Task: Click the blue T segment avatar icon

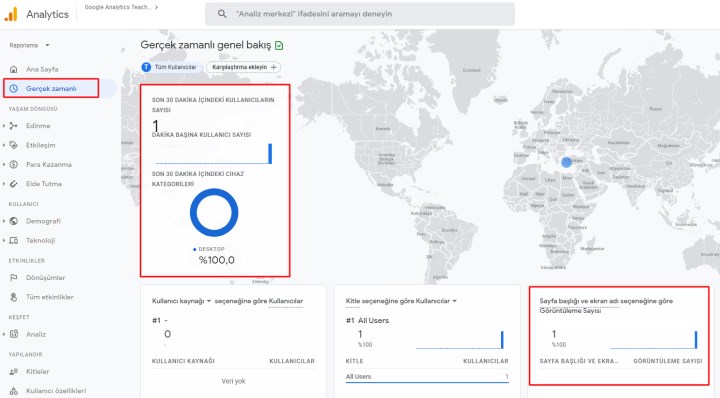Action: 146,67
